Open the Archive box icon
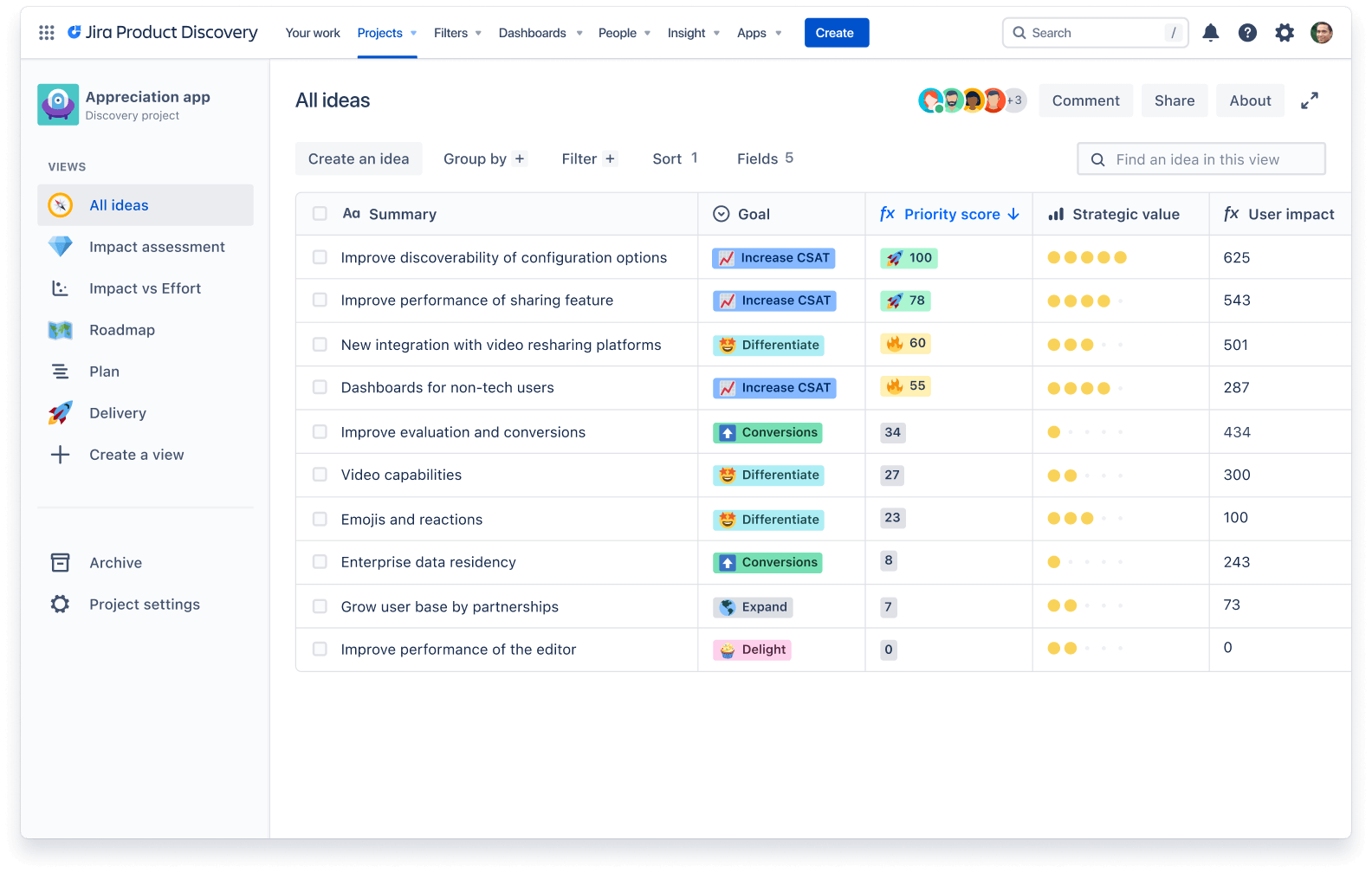This screenshot has width=1372, height=873. [x=60, y=563]
